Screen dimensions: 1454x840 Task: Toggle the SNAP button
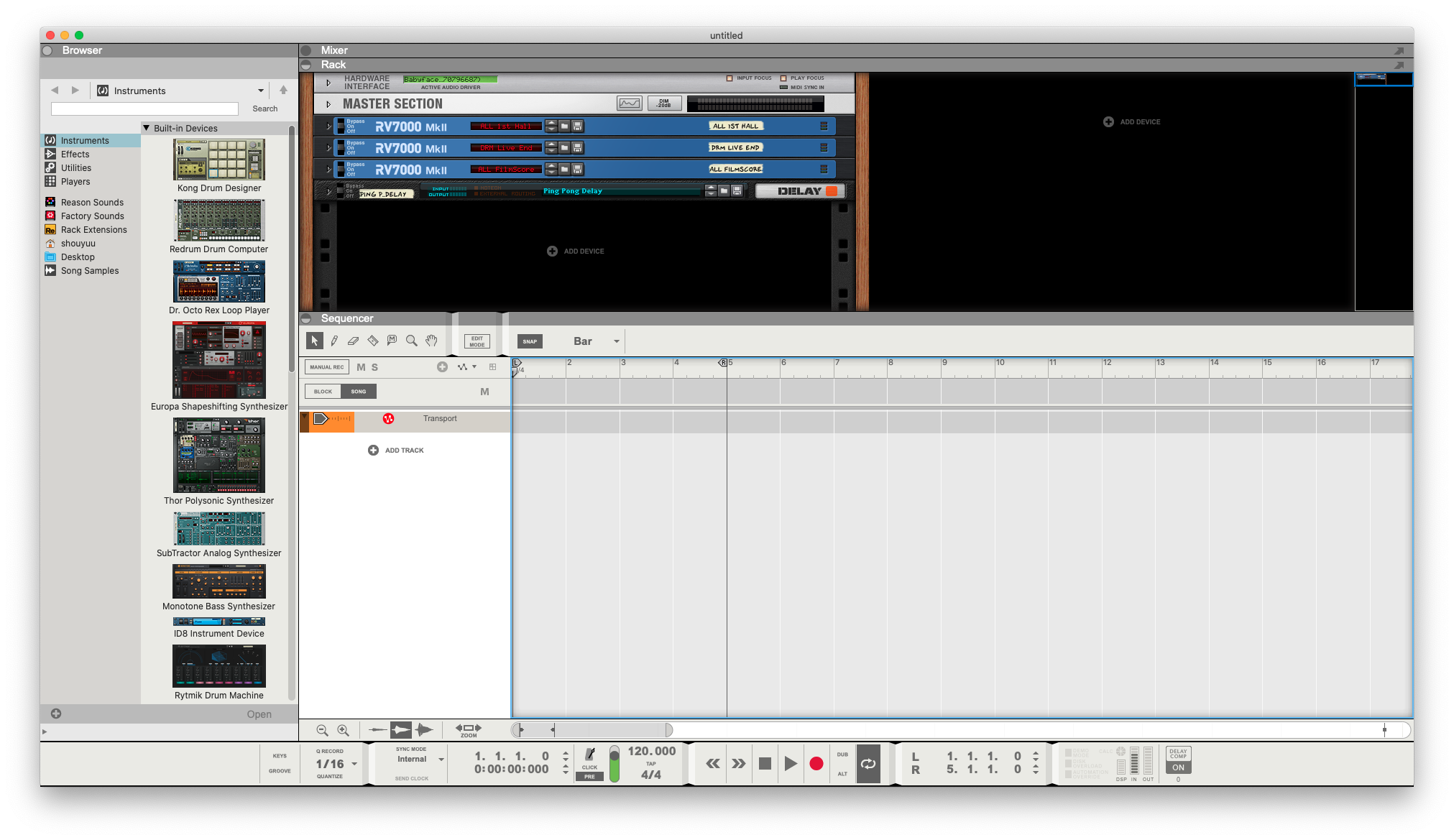click(530, 341)
